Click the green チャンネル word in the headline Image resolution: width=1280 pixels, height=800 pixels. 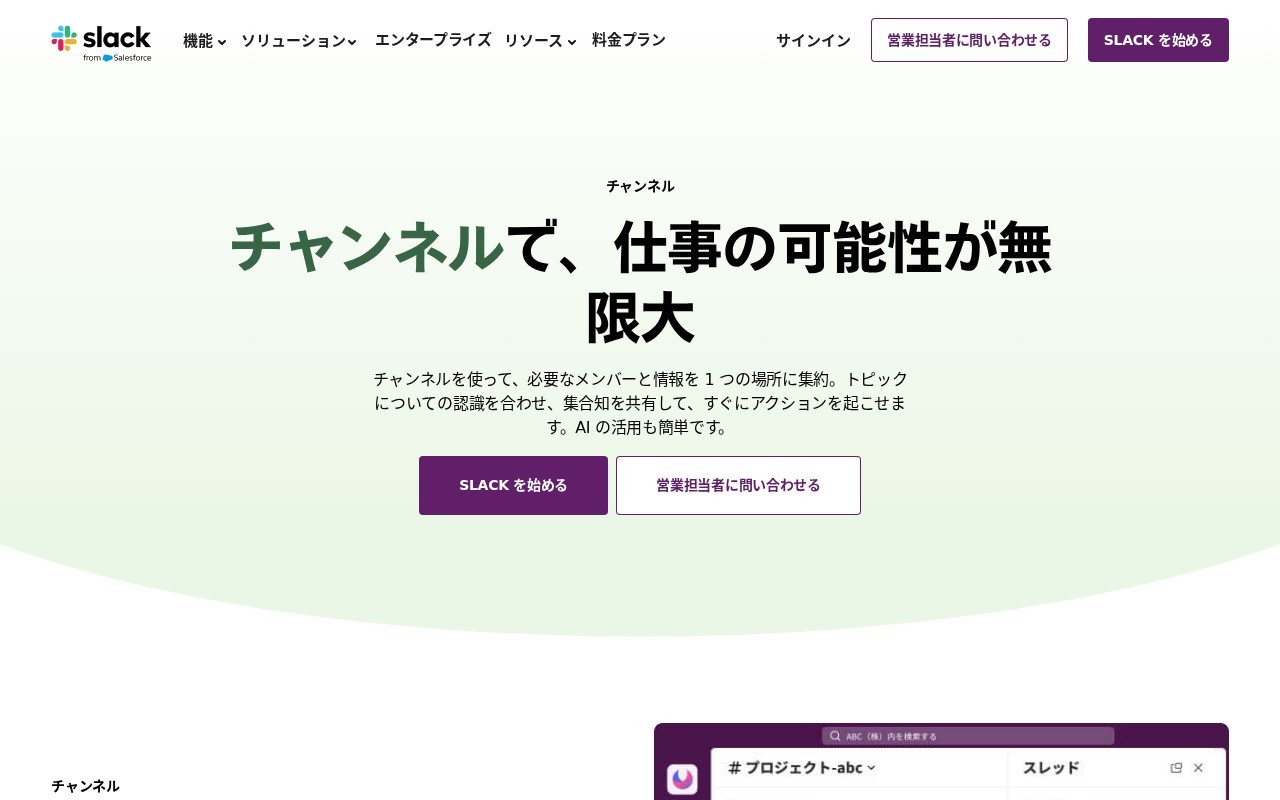point(367,247)
